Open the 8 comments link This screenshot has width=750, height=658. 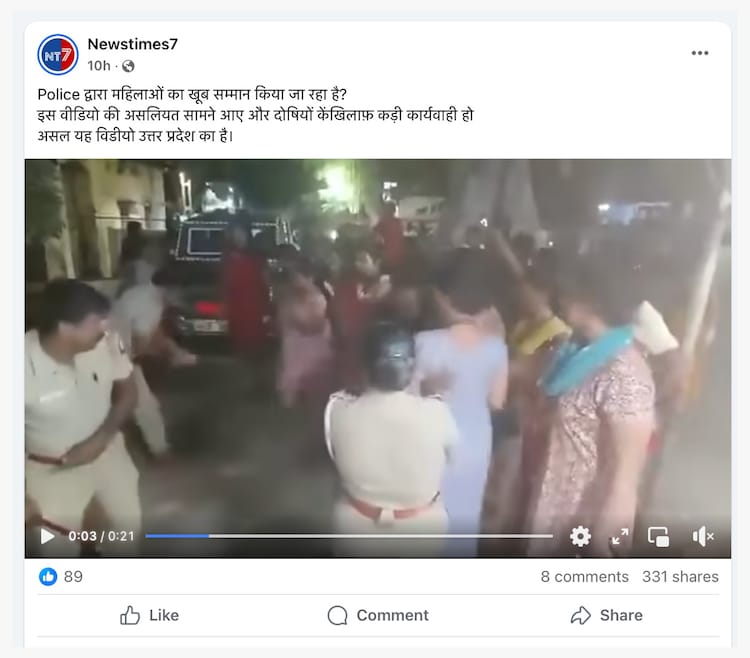click(x=585, y=577)
